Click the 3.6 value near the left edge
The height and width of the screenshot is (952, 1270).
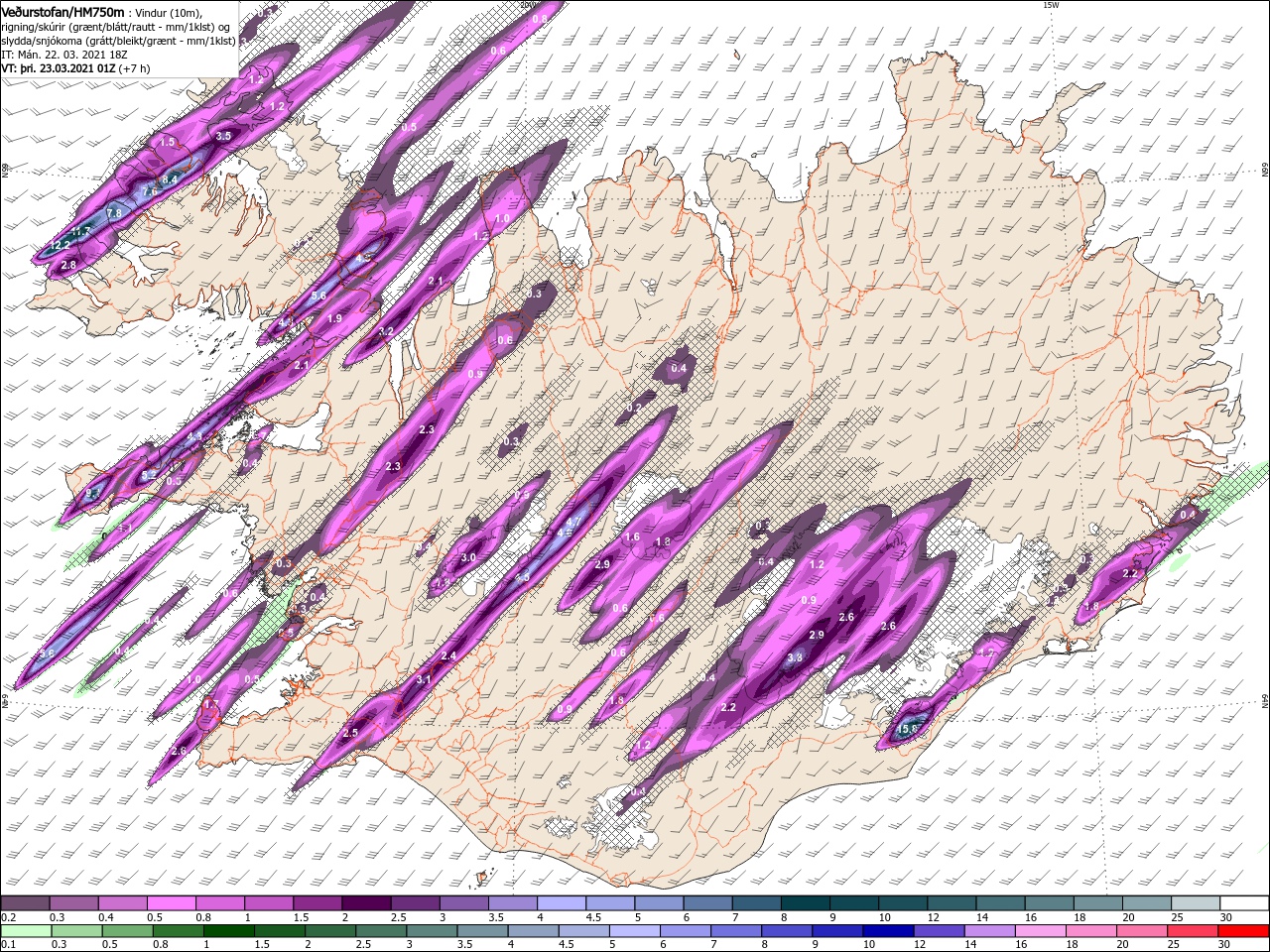(47, 654)
